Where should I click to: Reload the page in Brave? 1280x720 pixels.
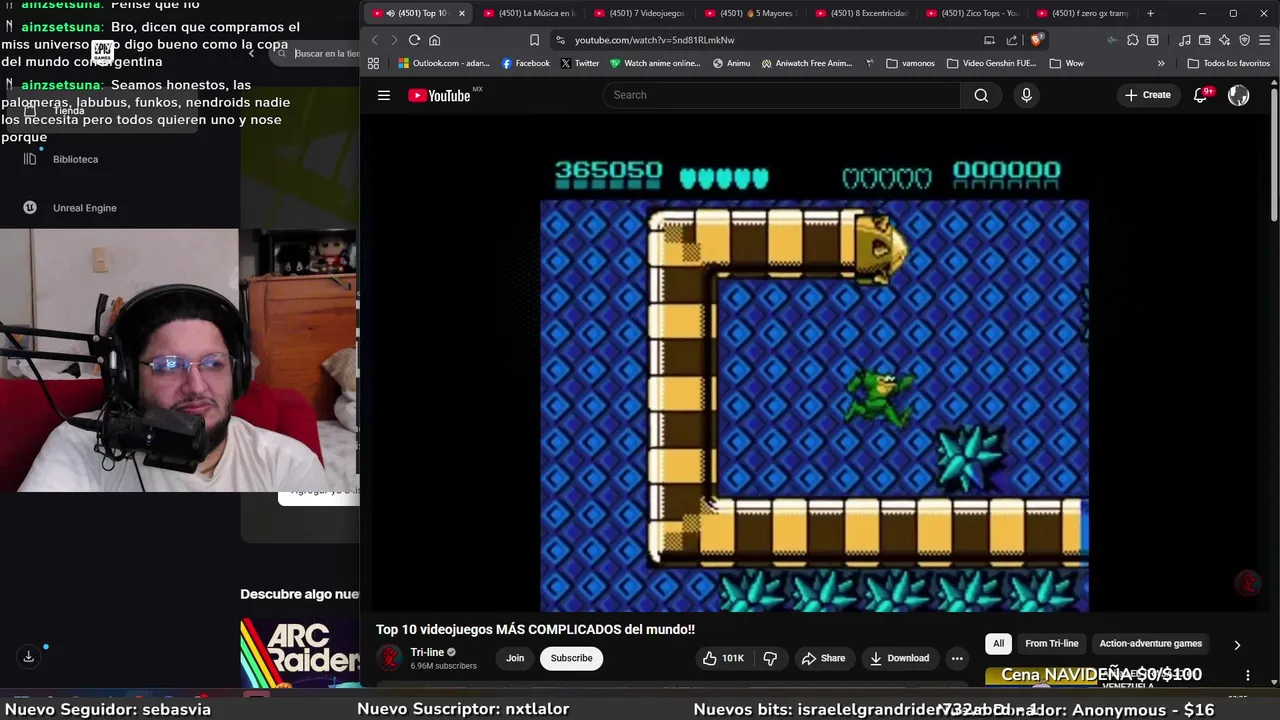pyautogui.click(x=414, y=40)
